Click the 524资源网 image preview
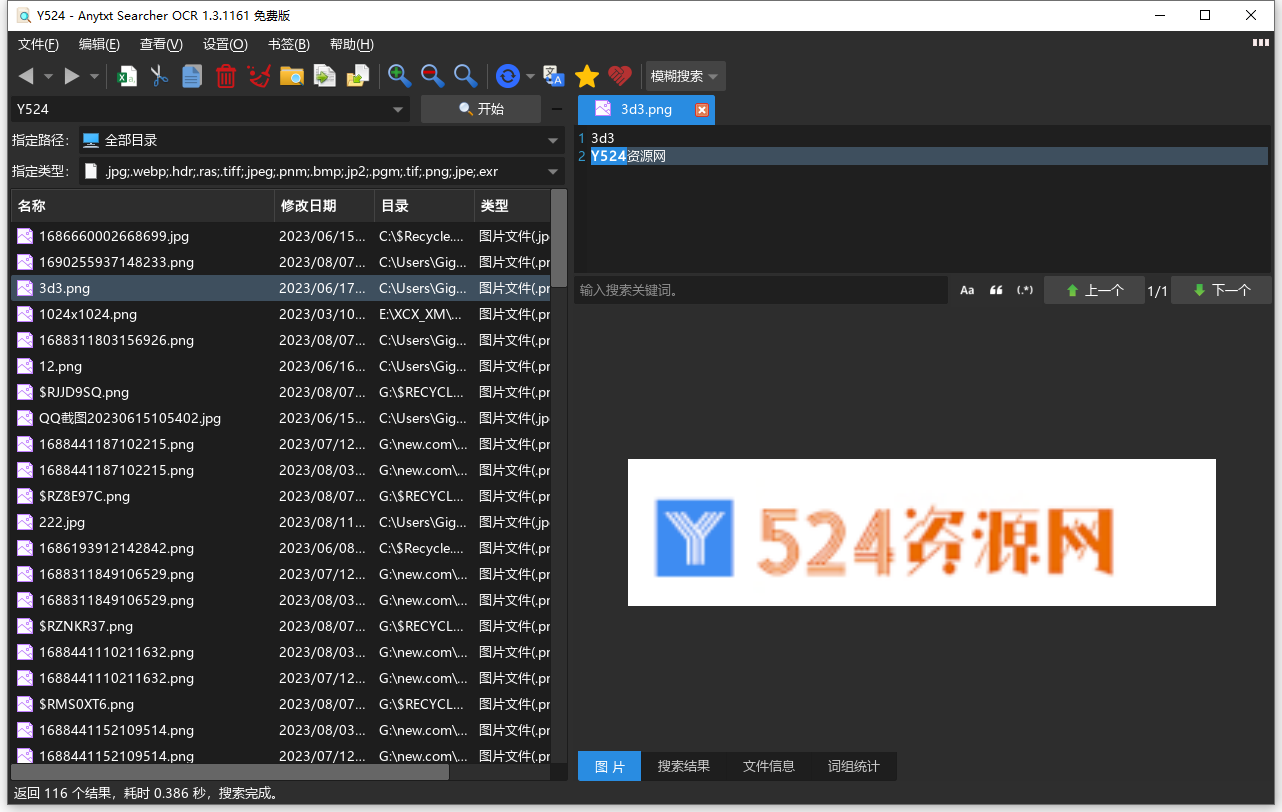This screenshot has width=1282, height=812. 922,532
